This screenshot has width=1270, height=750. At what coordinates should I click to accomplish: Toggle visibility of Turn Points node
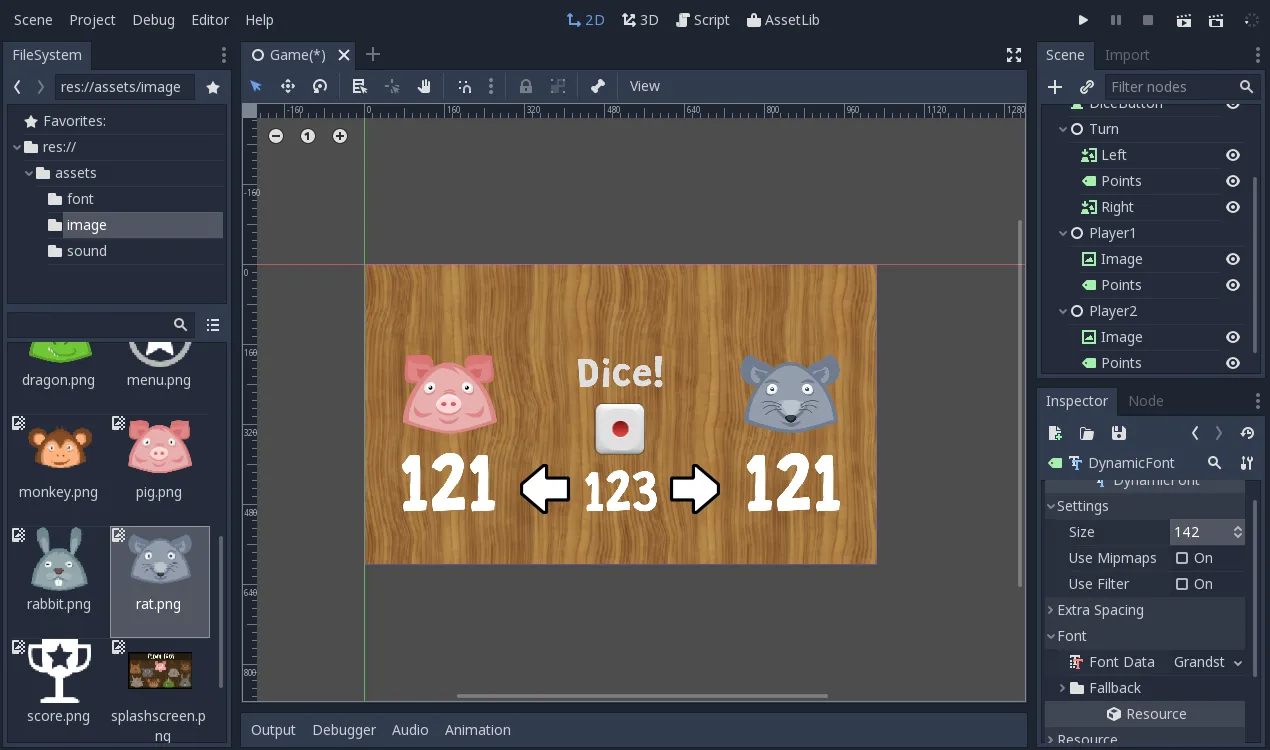1233,181
